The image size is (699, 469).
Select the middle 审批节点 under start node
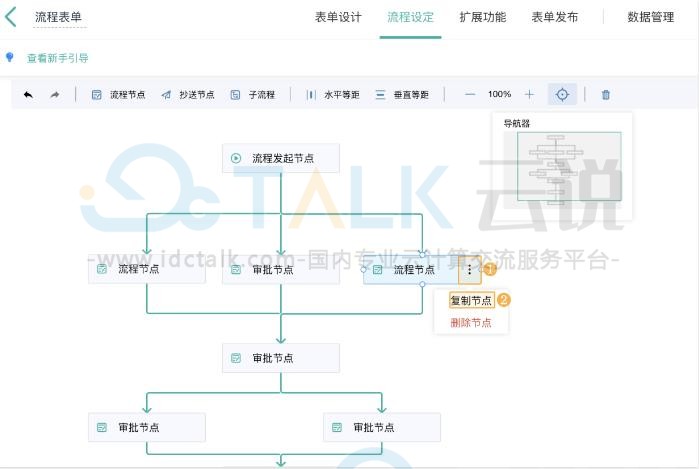pos(281,270)
